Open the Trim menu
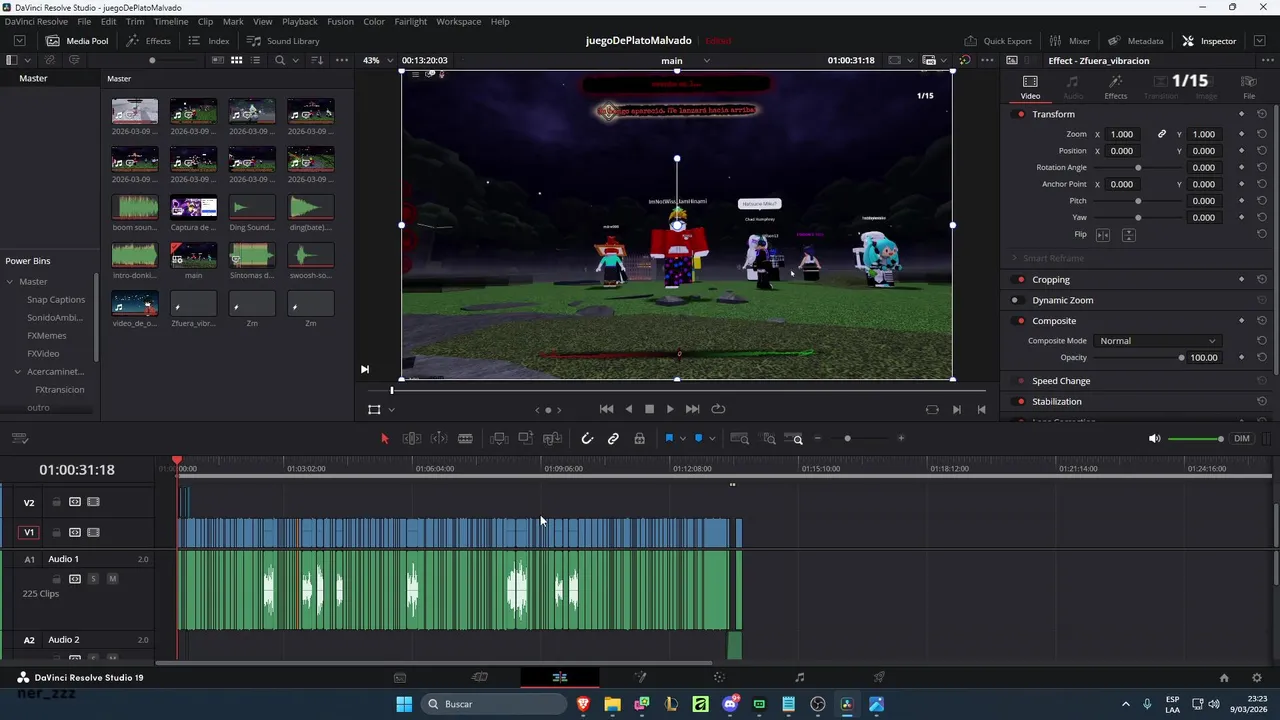Image resolution: width=1280 pixels, height=720 pixels. click(x=135, y=21)
